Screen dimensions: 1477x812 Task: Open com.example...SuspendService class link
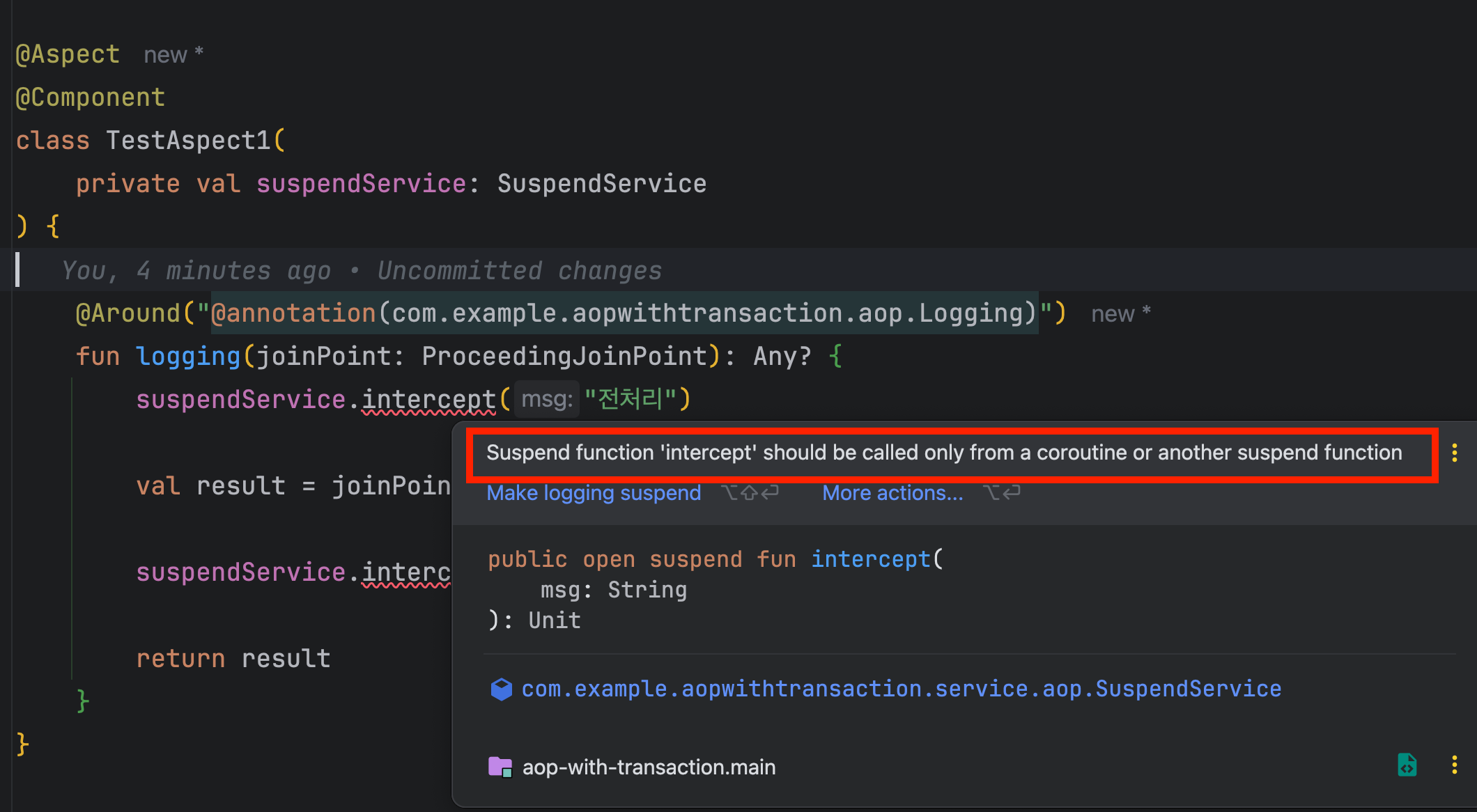[x=901, y=689]
